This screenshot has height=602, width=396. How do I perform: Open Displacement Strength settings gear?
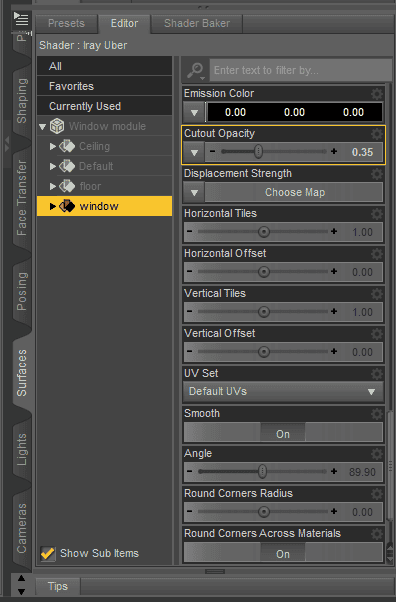tap(377, 174)
